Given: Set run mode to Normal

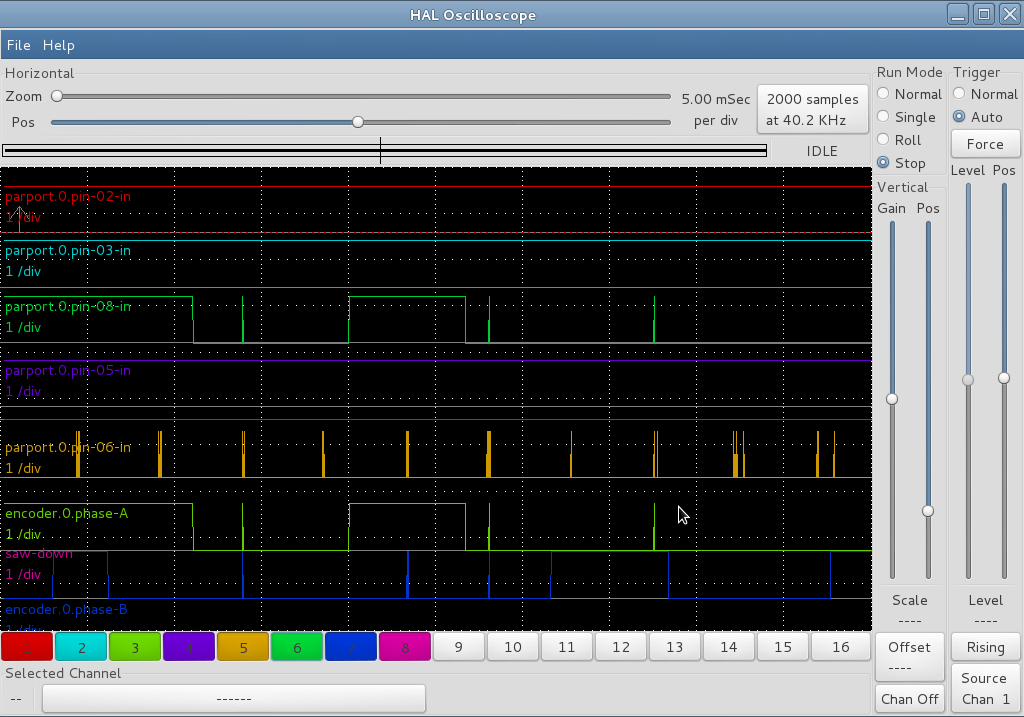Looking at the screenshot, I should pos(883,94).
